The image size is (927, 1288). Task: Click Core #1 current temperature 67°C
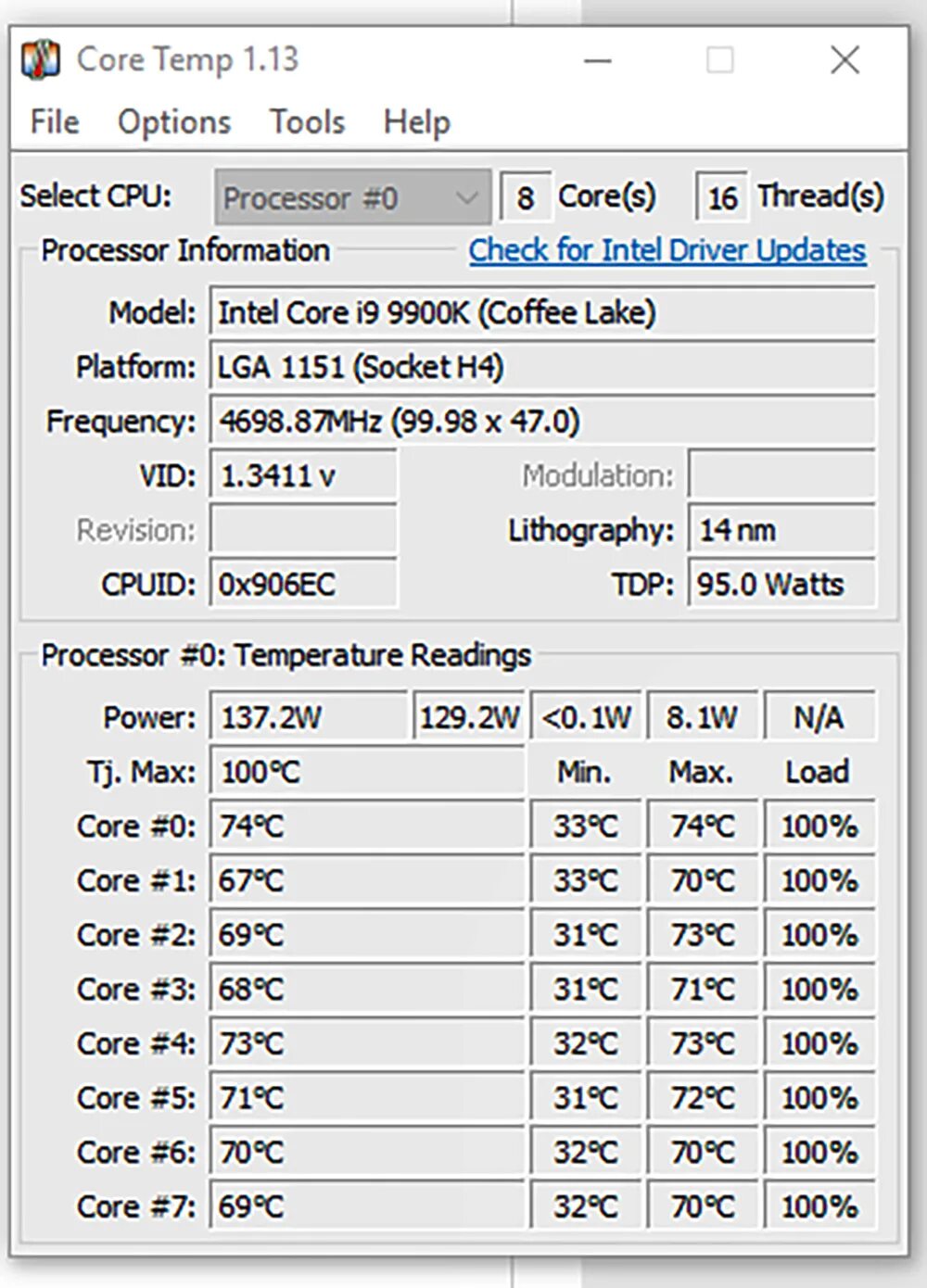[x=367, y=880]
